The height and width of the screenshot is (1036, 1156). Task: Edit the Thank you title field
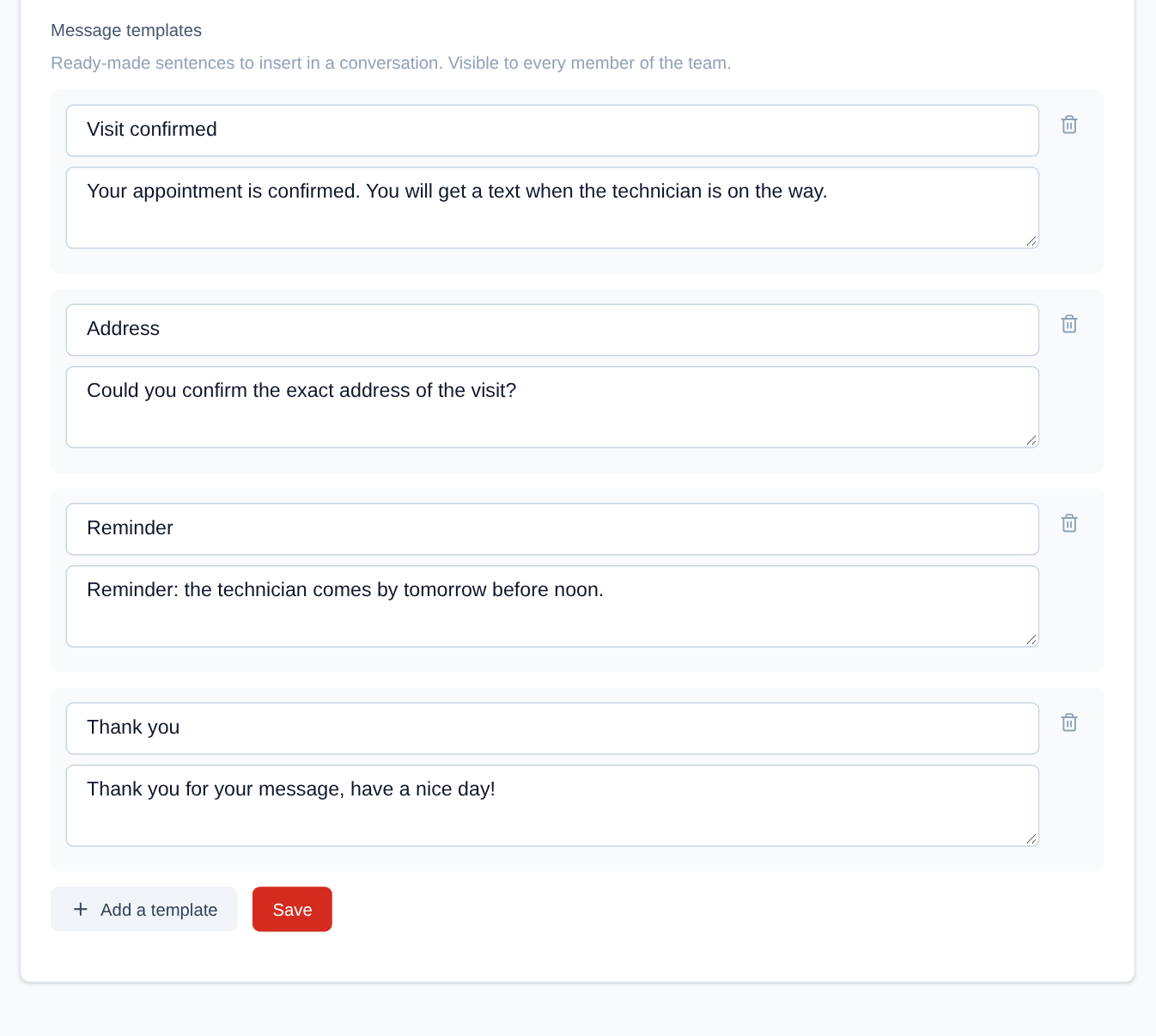(552, 728)
